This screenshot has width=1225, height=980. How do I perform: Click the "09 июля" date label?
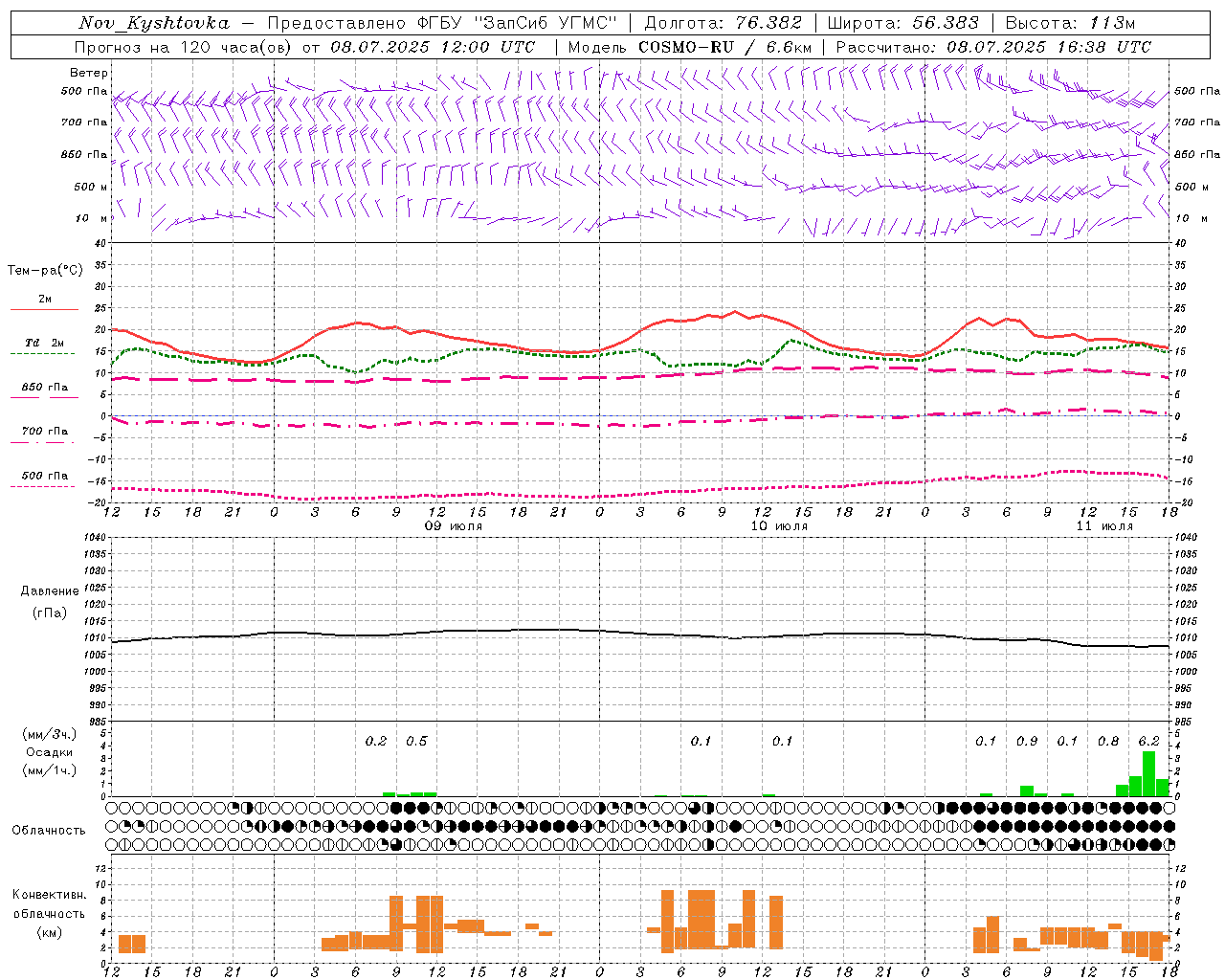click(x=454, y=526)
